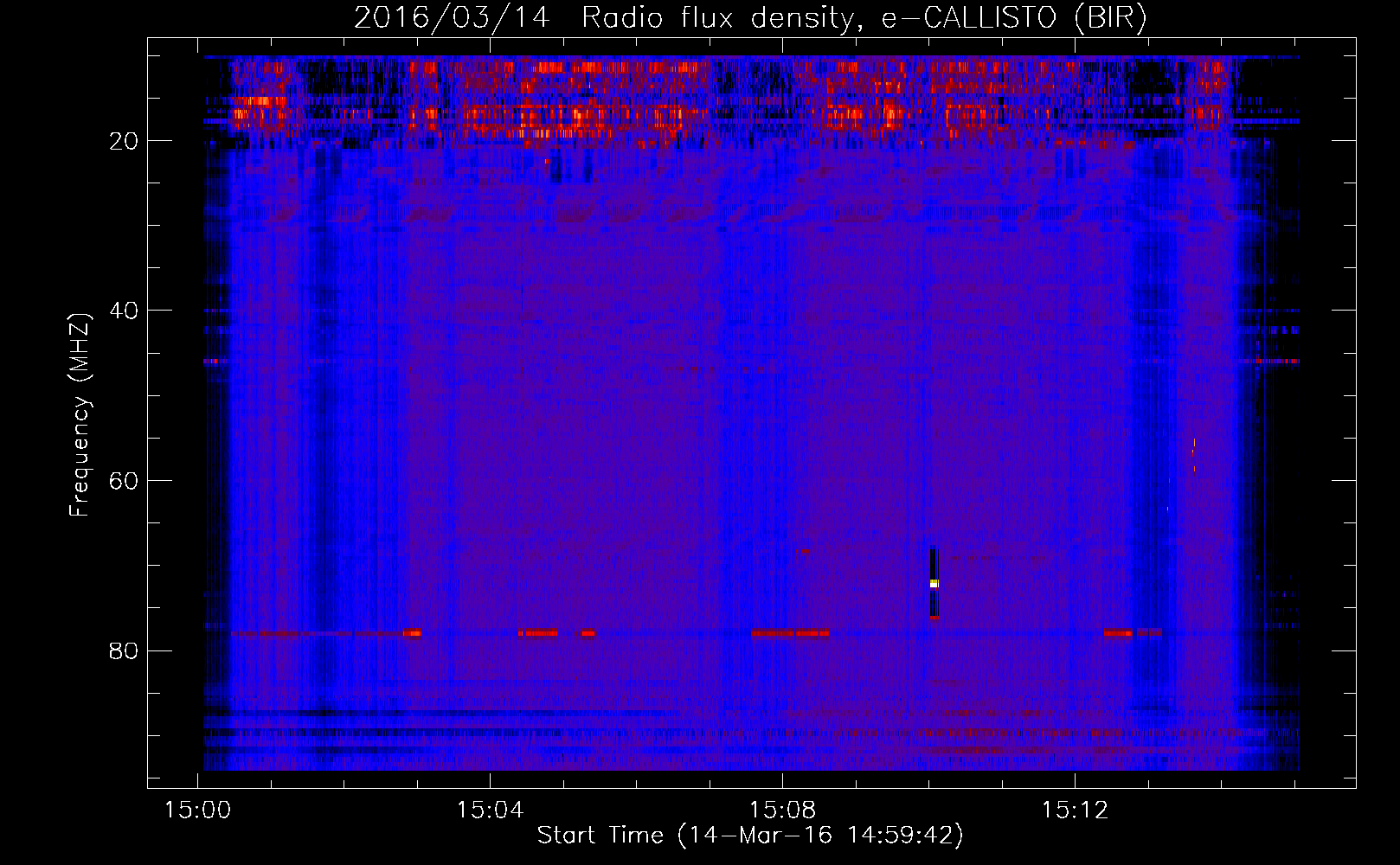This screenshot has width=1400, height=865.
Task: Click the '60' frequency tick label
Action: point(124,481)
